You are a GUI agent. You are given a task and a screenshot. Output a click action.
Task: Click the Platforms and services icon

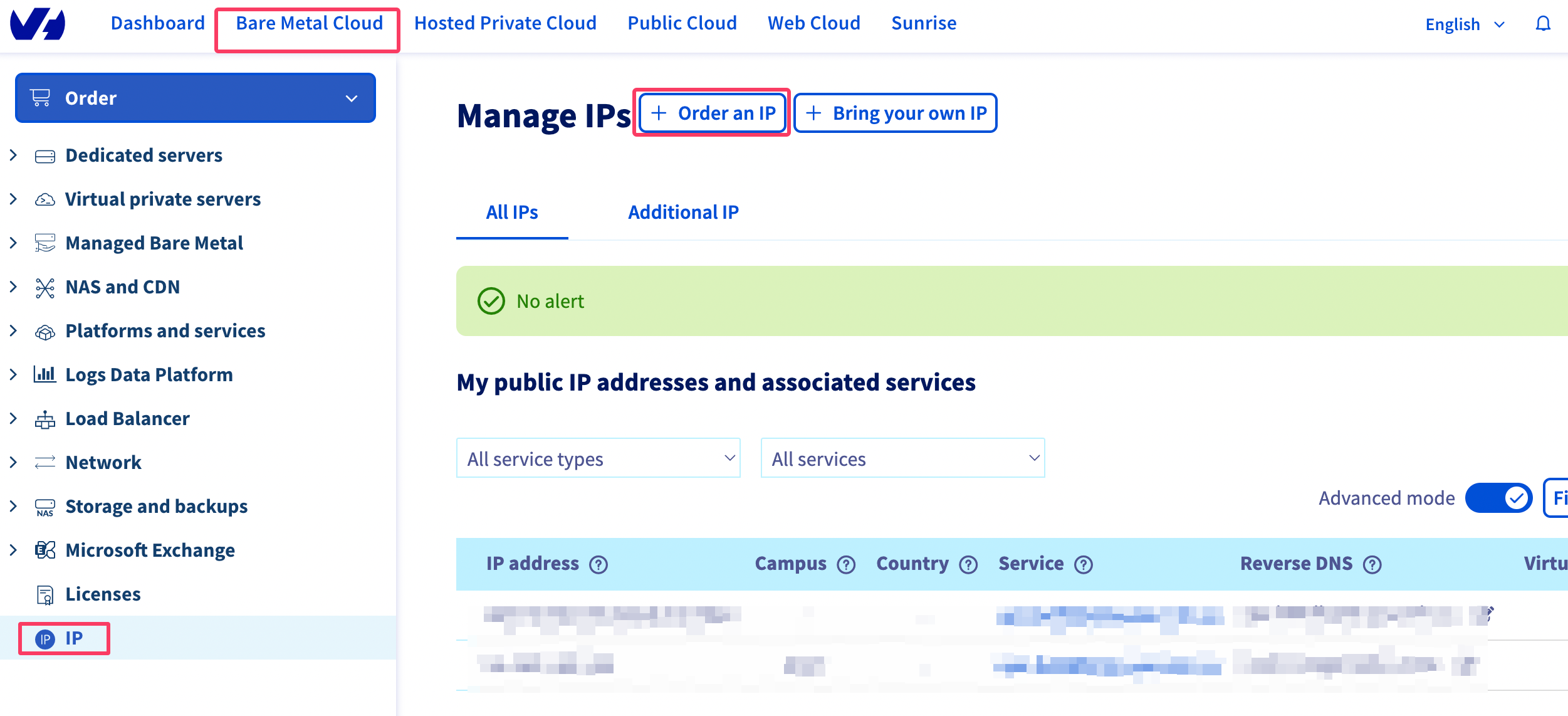pyautogui.click(x=45, y=332)
